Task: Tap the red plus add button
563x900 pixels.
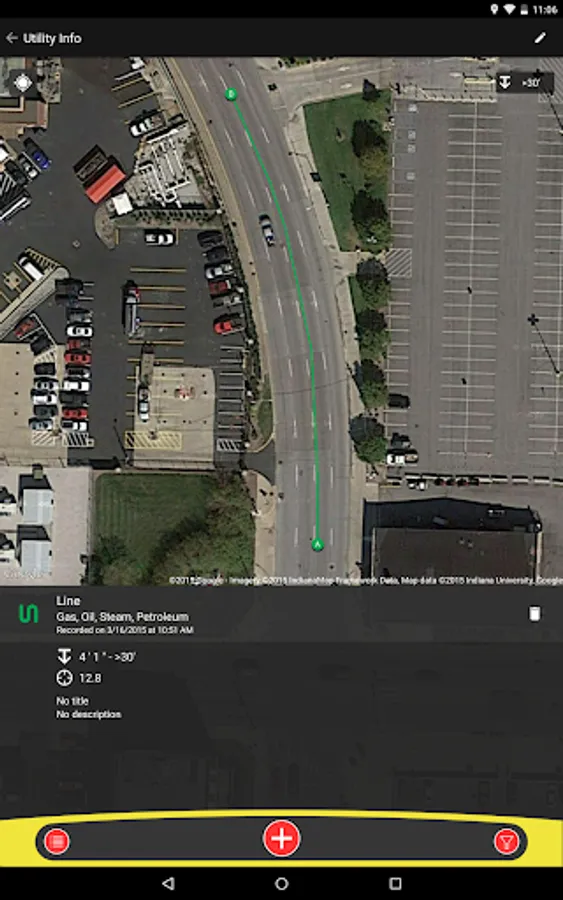Action: (281, 838)
